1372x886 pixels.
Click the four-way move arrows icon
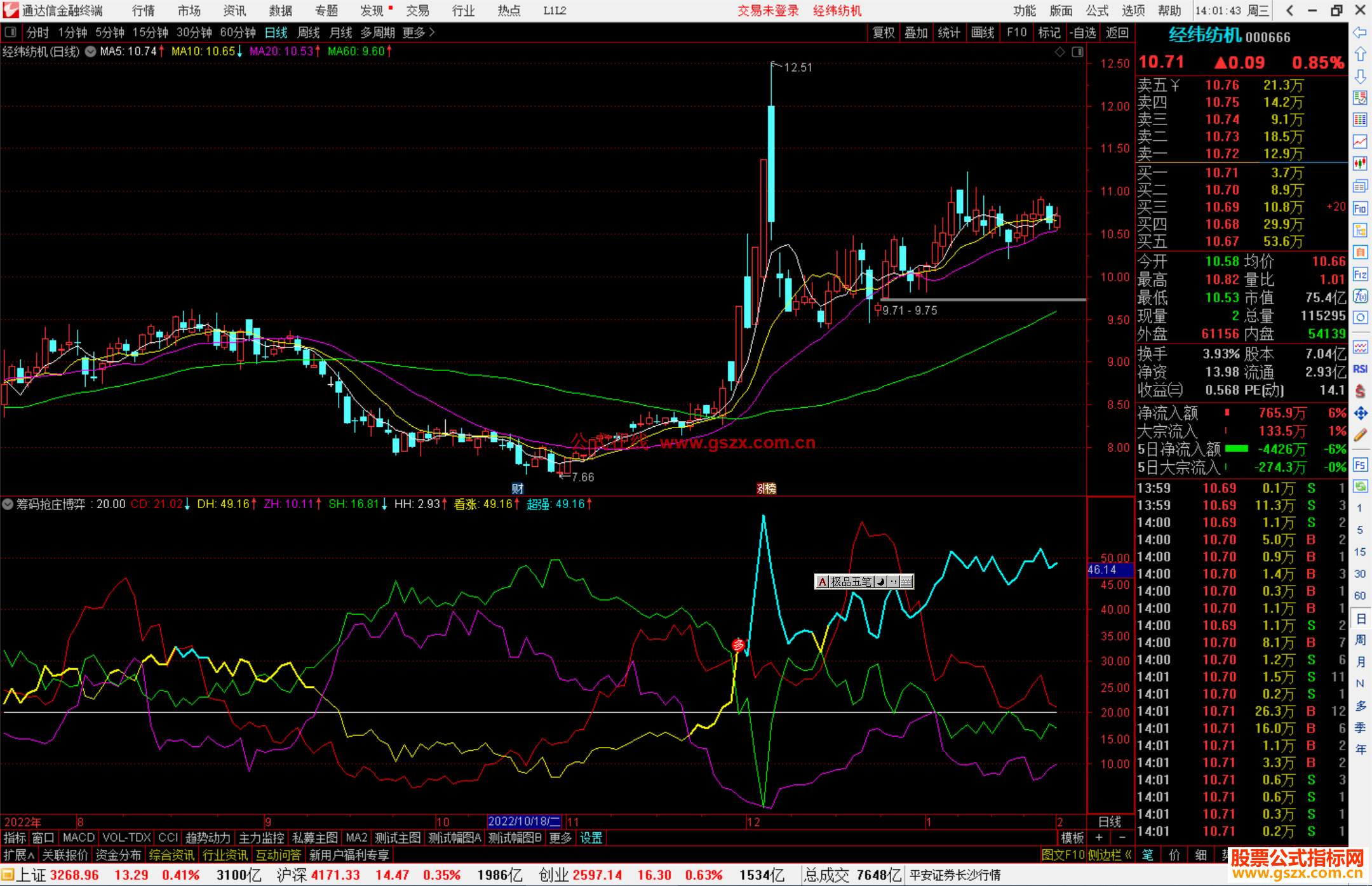(1360, 413)
